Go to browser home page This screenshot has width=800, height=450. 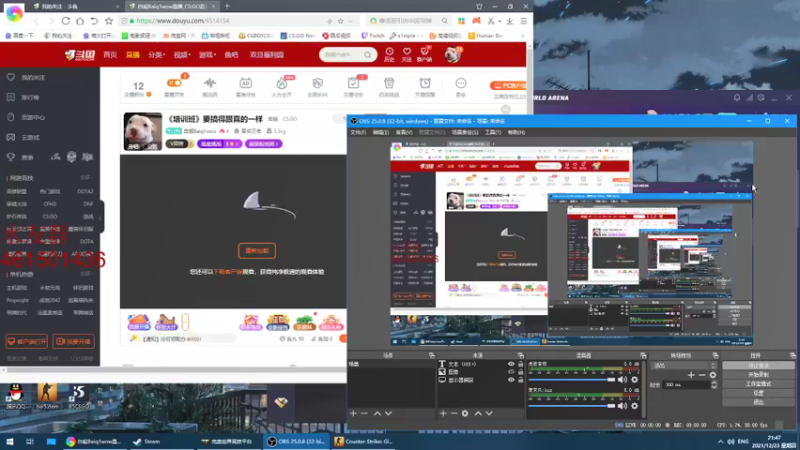click(80, 21)
